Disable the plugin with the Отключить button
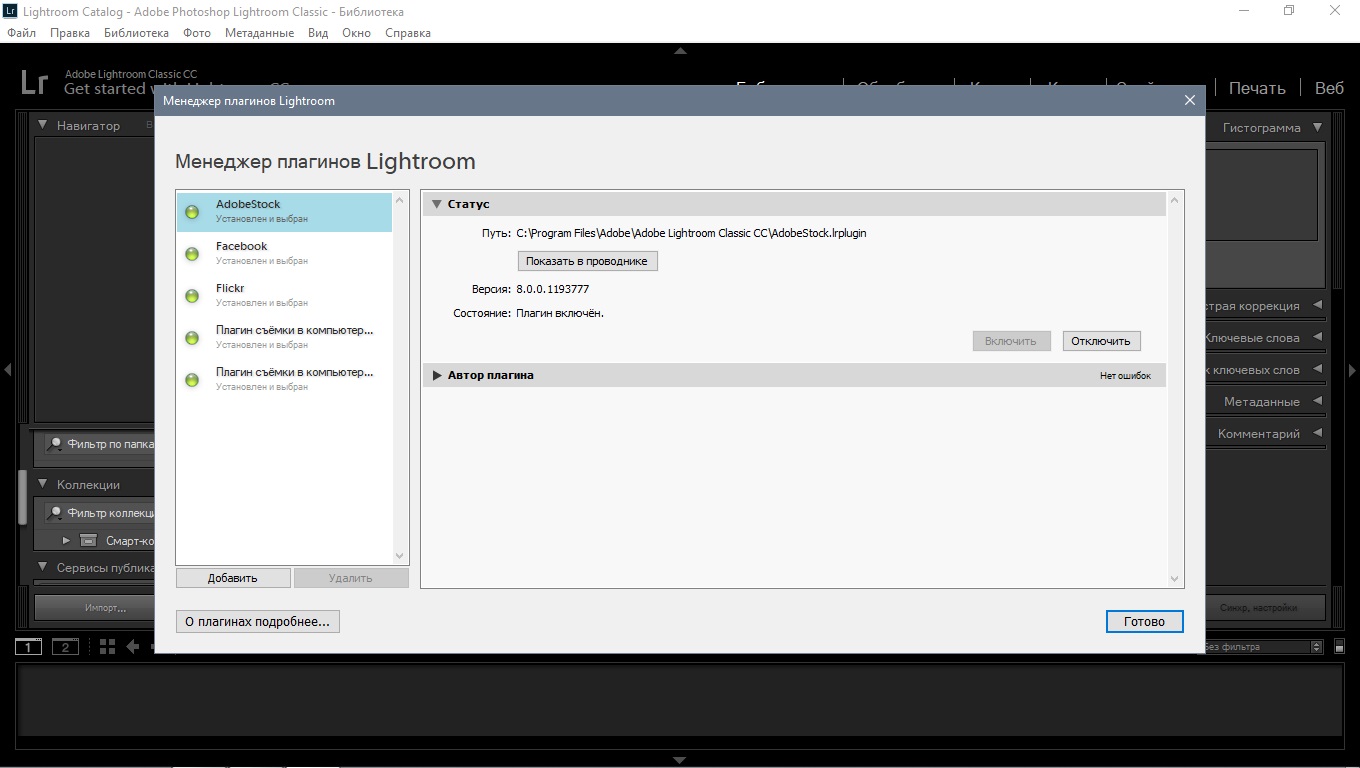The image size is (1360, 768). coord(1100,341)
